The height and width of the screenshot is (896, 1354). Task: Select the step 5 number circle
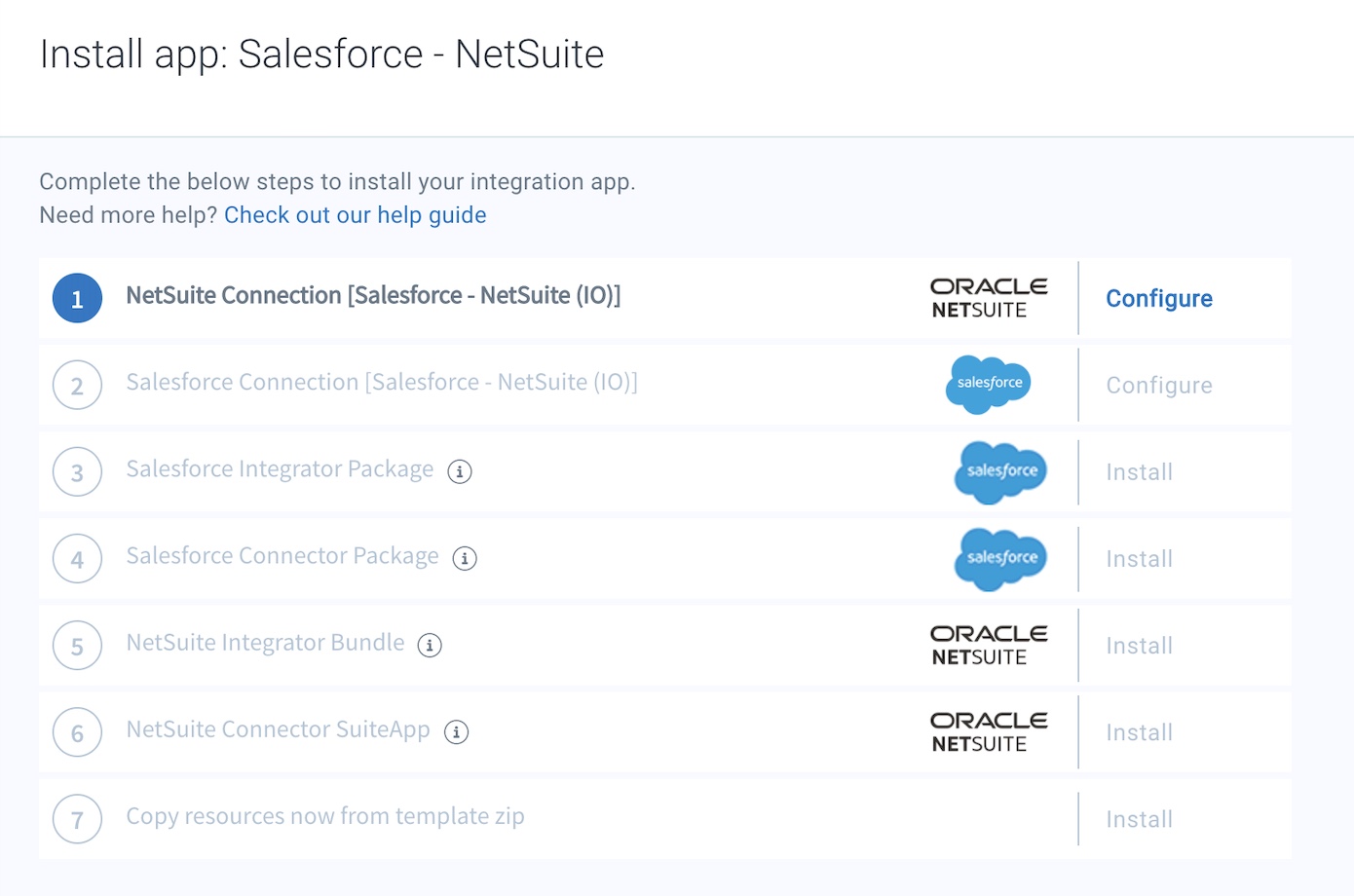(x=77, y=645)
